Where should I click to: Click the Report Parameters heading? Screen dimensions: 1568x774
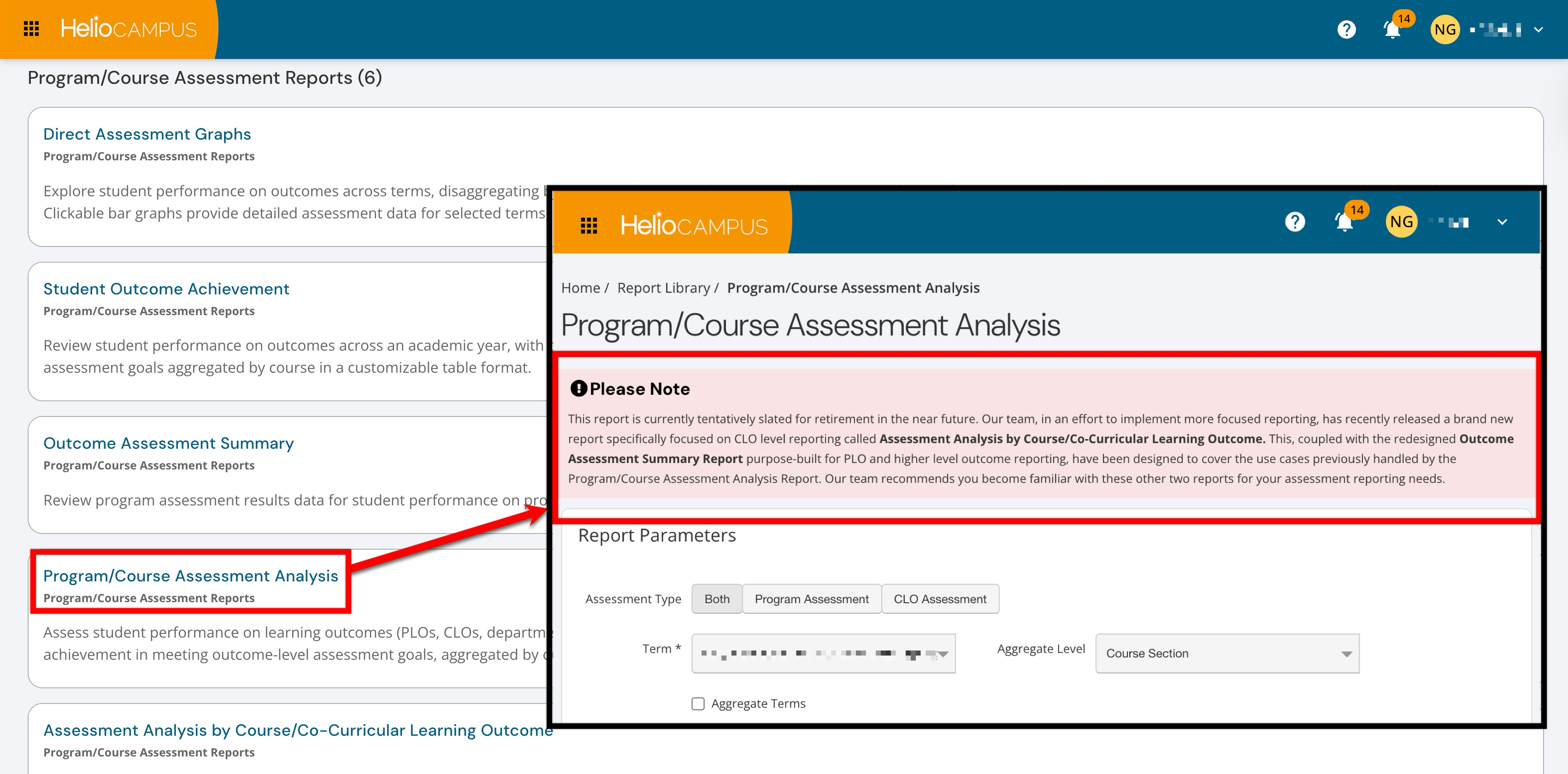coord(657,535)
